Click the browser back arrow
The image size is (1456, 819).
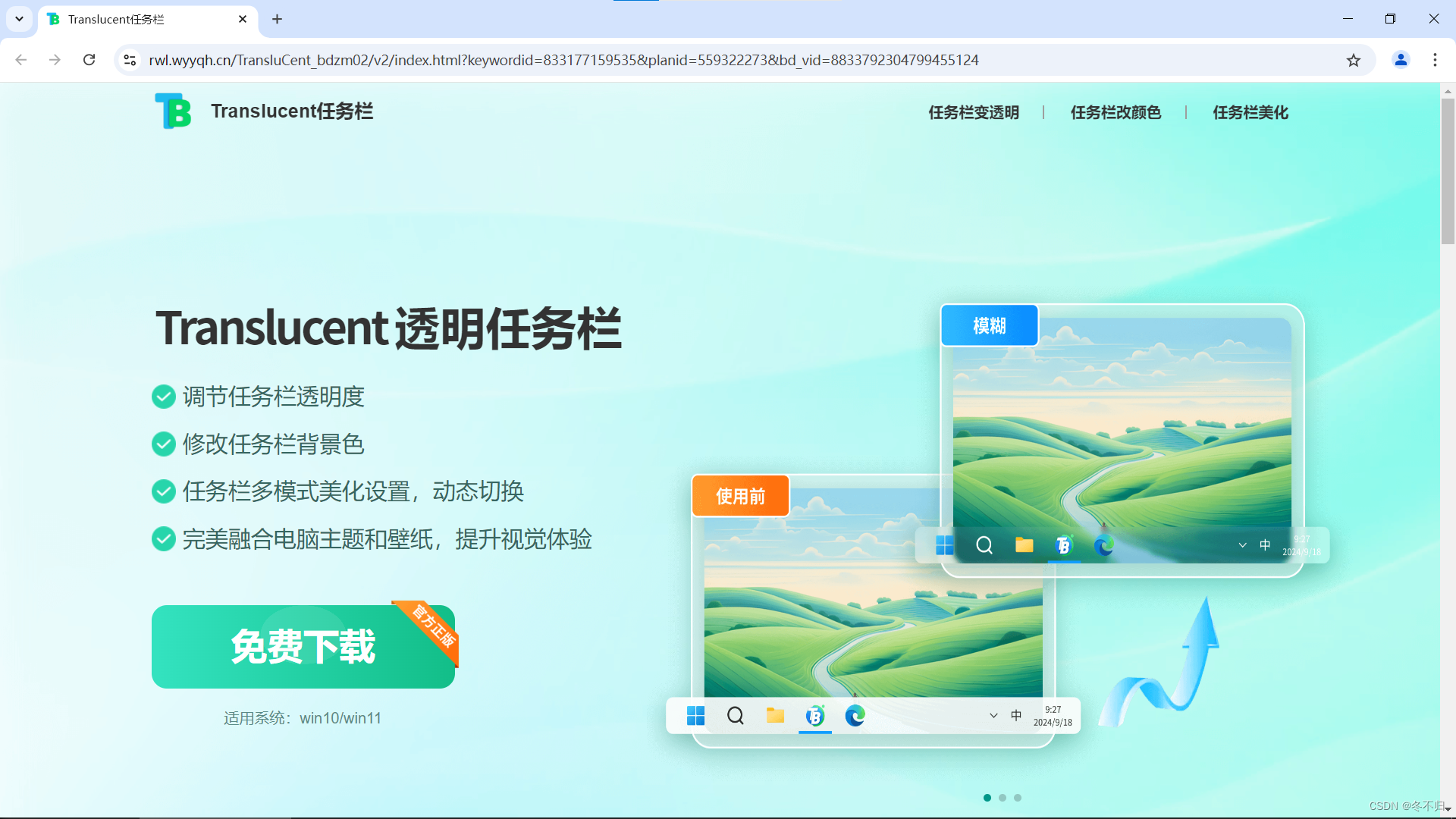(x=21, y=60)
